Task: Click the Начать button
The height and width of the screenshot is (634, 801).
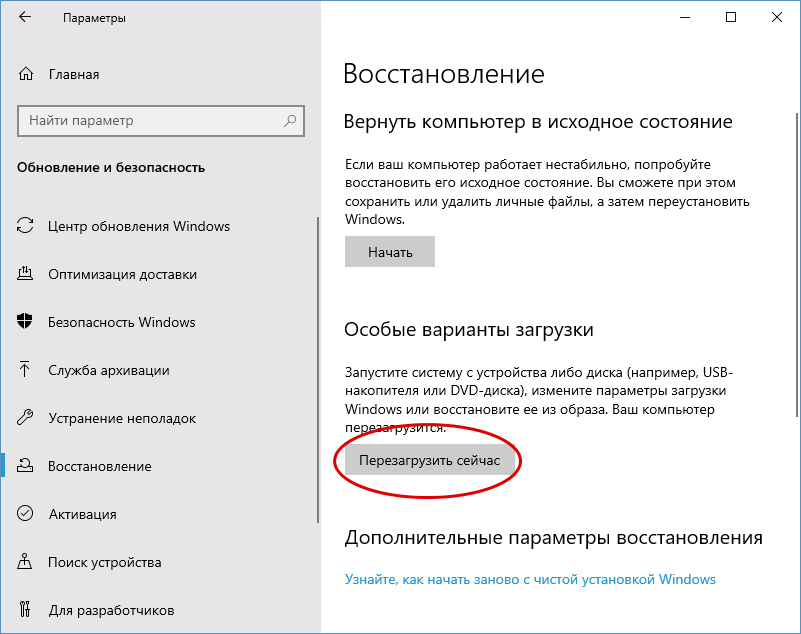Action: (390, 251)
